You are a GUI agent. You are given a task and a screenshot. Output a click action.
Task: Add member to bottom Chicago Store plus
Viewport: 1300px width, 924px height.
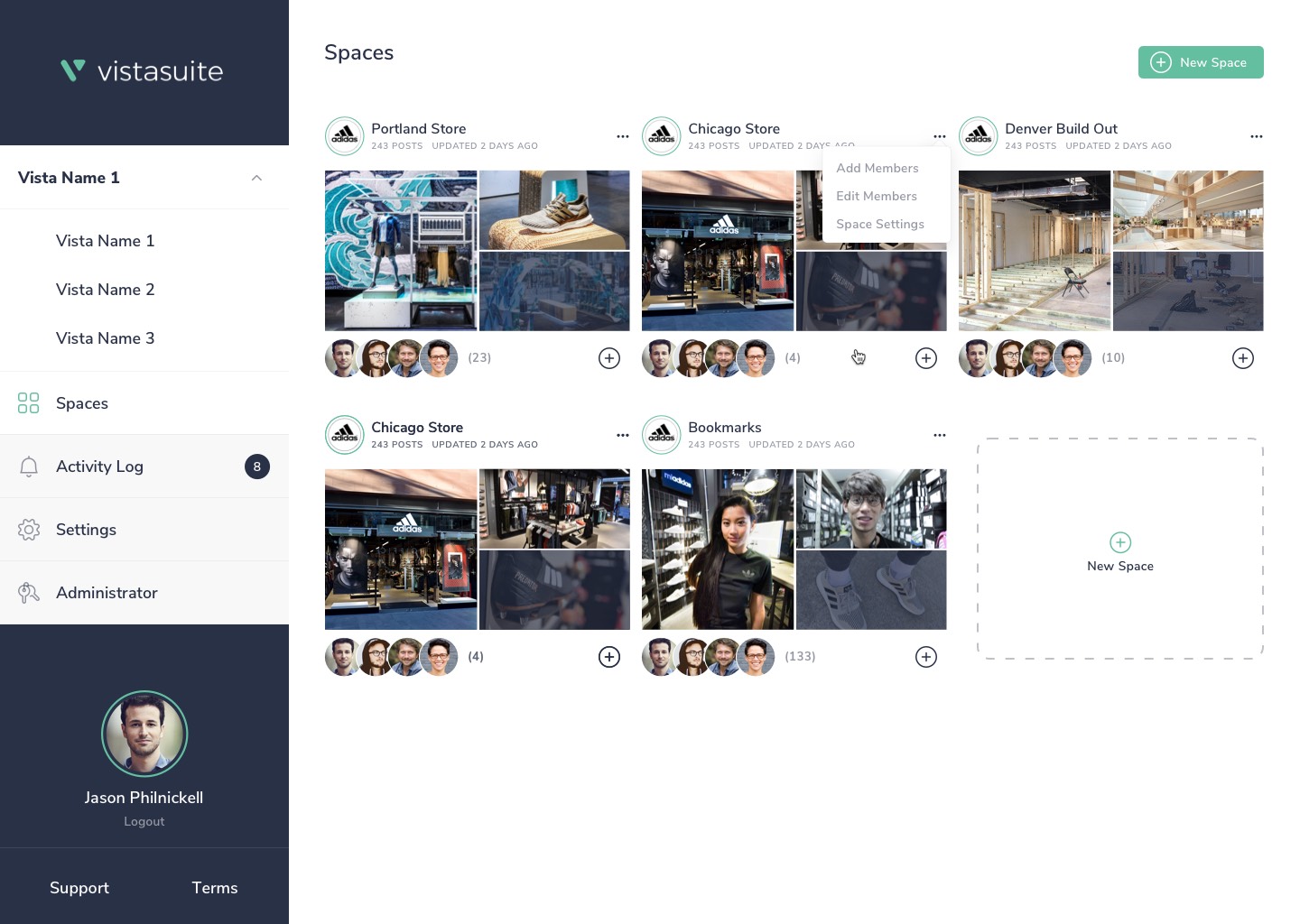609,657
